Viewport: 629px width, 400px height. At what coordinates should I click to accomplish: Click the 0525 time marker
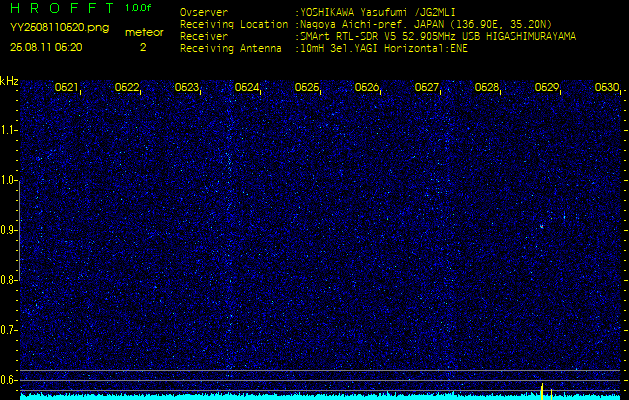point(307,87)
